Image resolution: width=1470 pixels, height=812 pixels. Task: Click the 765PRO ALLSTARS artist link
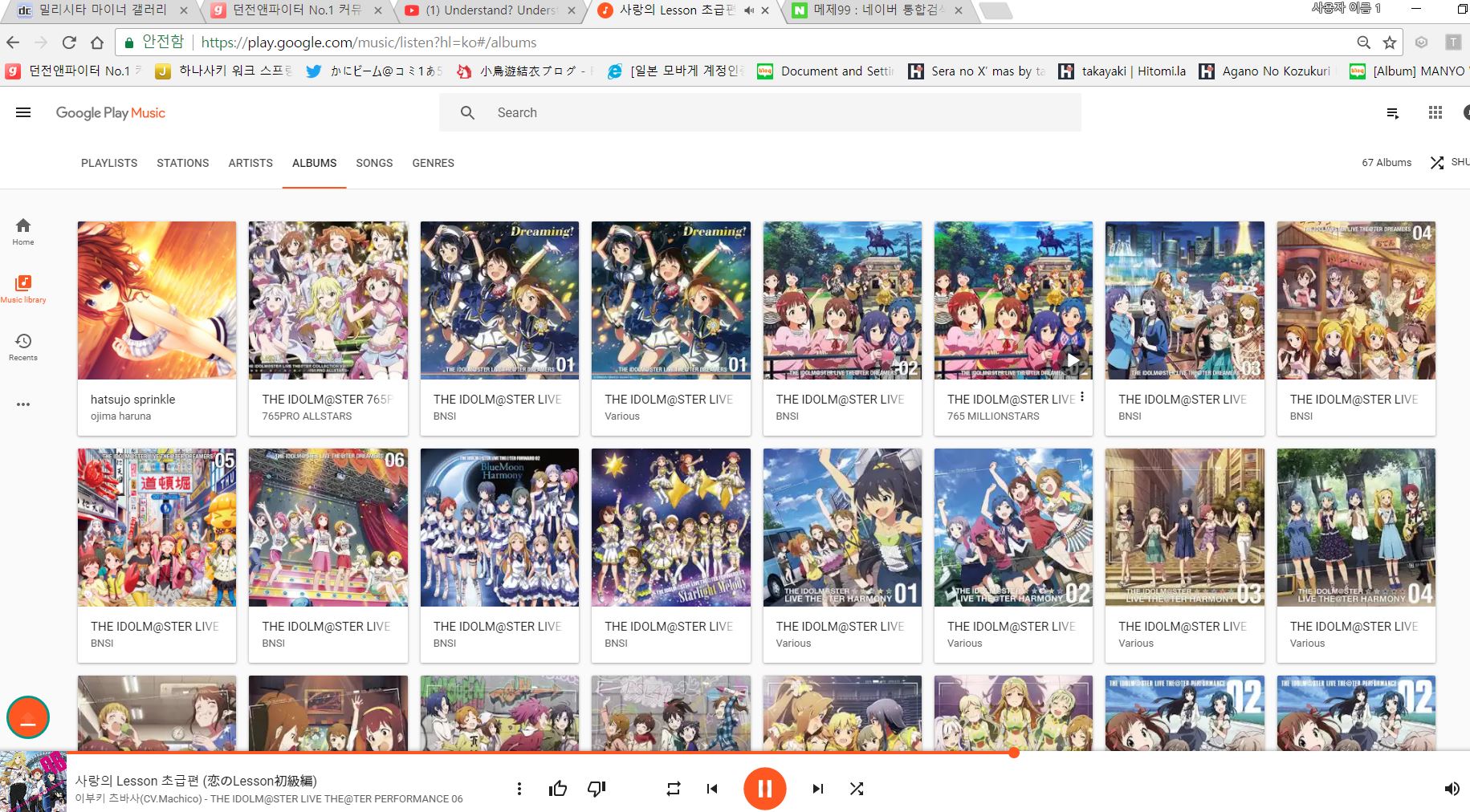pyautogui.click(x=307, y=416)
